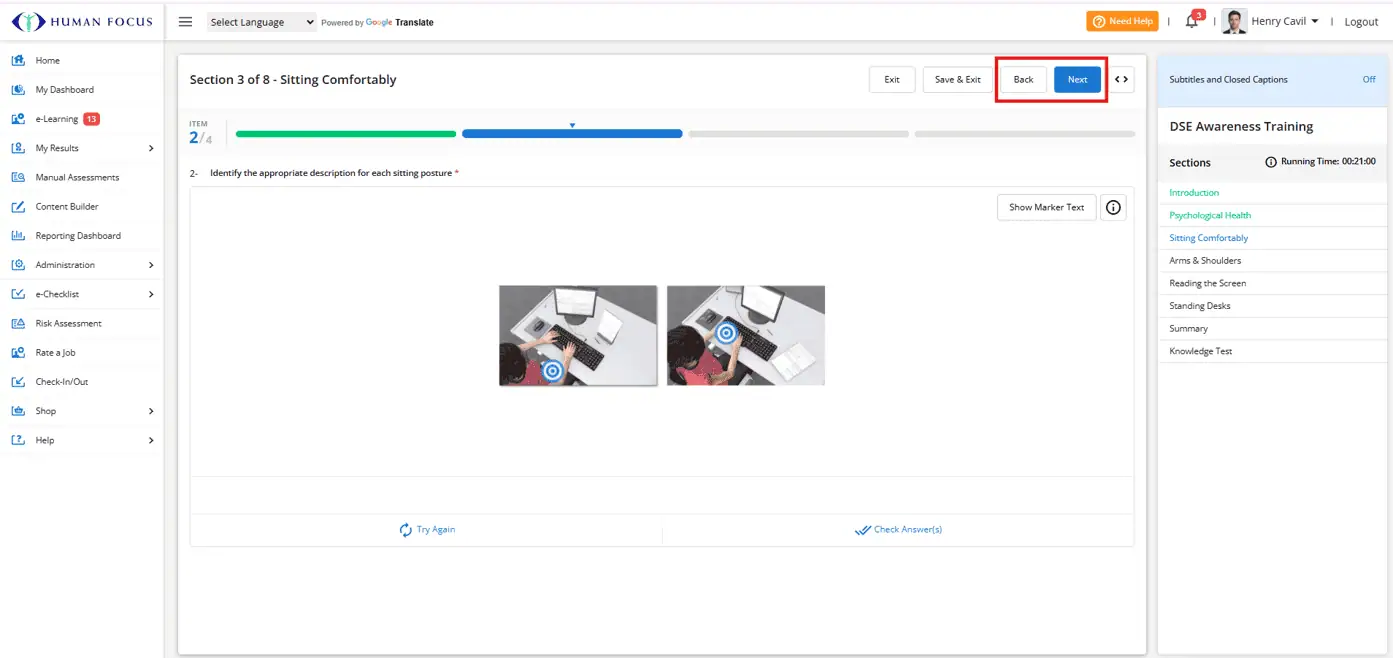This screenshot has height=658, width=1393.
Task: Click the Human Focus logo
Action: point(82,21)
